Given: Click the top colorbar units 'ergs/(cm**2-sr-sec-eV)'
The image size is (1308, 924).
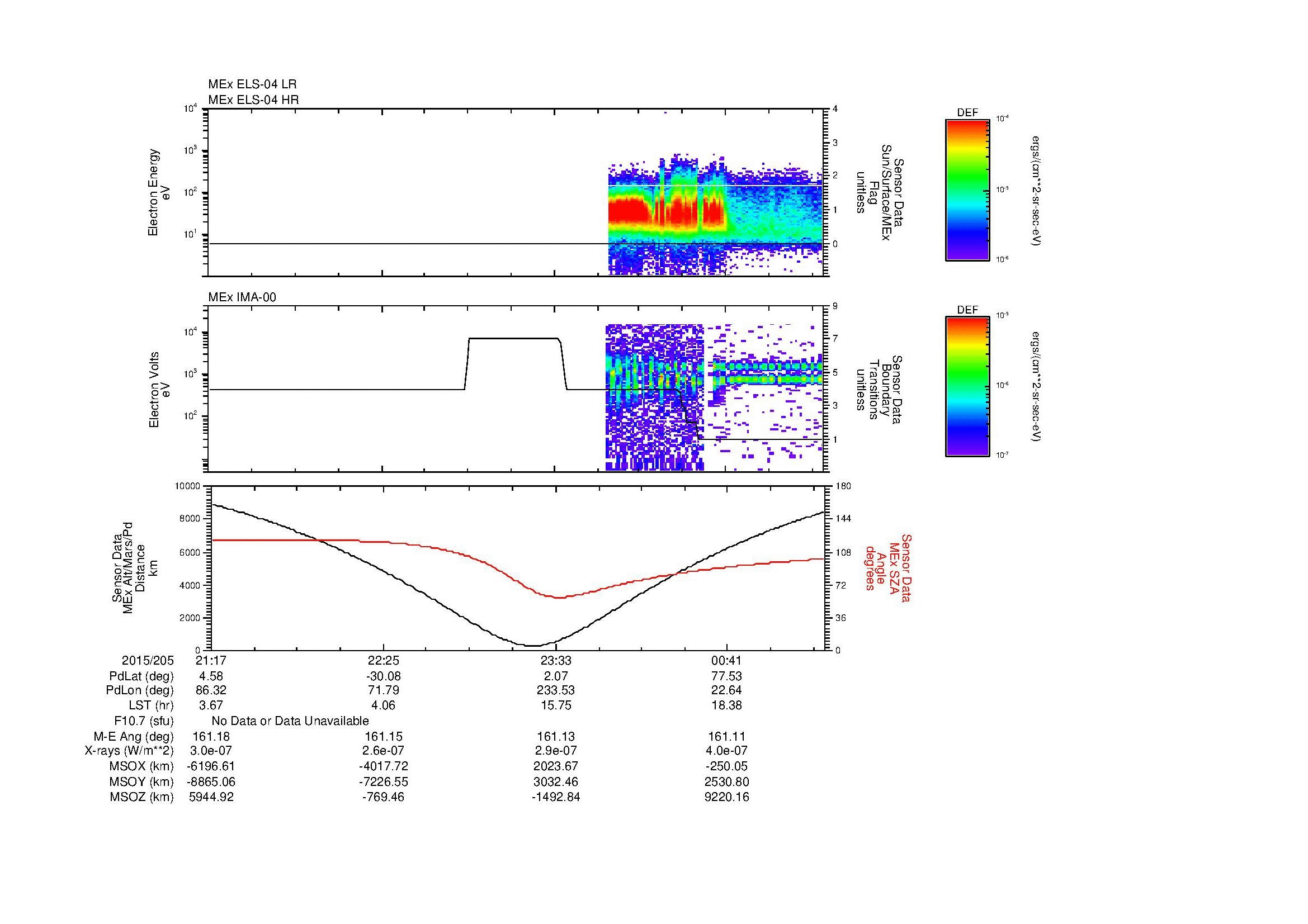Looking at the screenshot, I should click(x=1036, y=191).
